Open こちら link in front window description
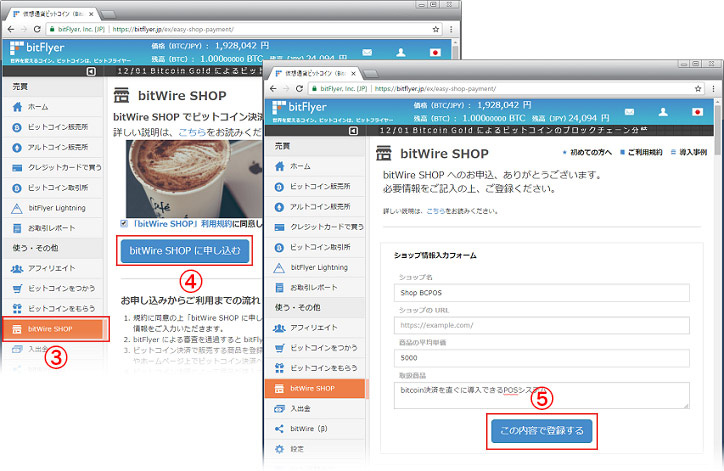The height and width of the screenshot is (471, 724). pos(435,211)
